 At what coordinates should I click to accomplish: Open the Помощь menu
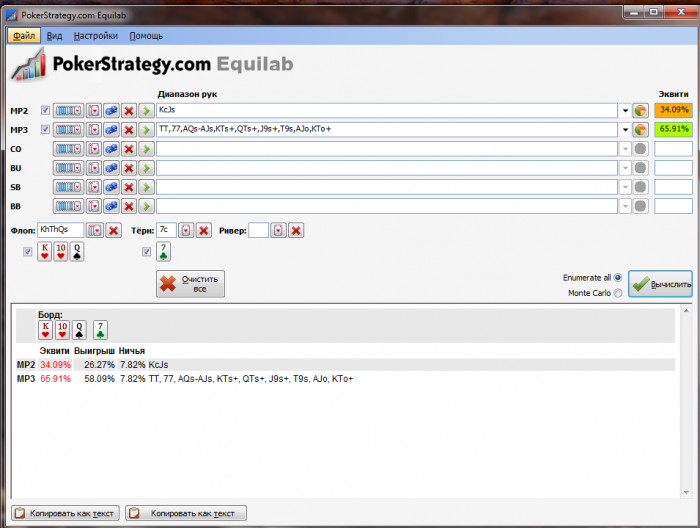pos(146,36)
